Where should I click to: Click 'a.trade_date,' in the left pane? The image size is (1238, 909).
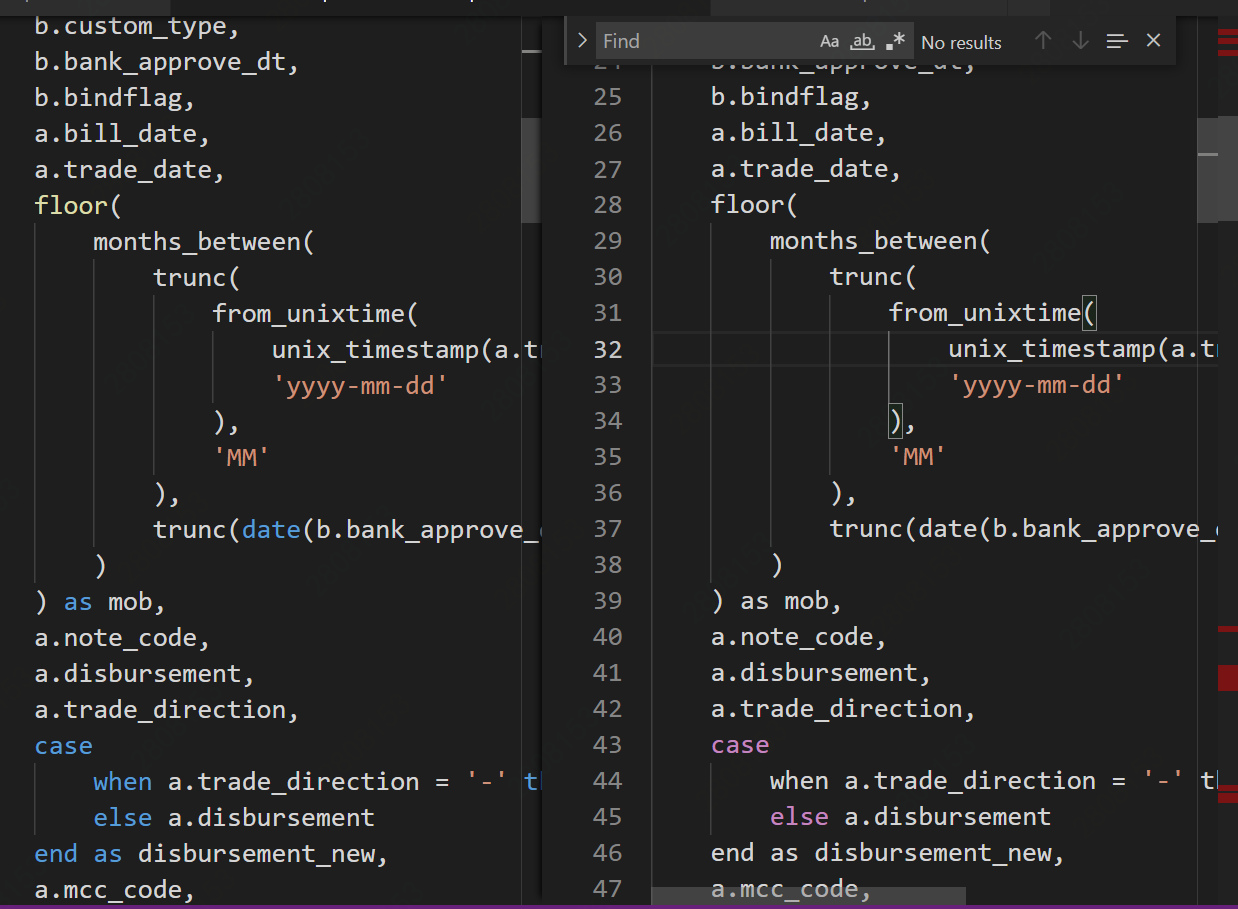[130, 170]
